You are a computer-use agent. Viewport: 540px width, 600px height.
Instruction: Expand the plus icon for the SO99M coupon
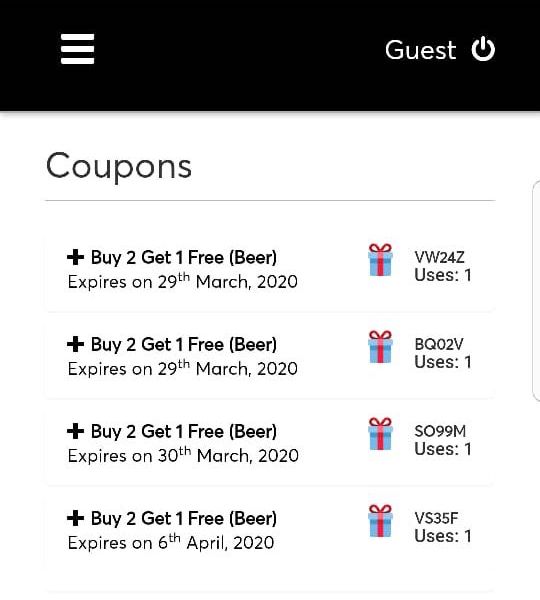(x=75, y=431)
